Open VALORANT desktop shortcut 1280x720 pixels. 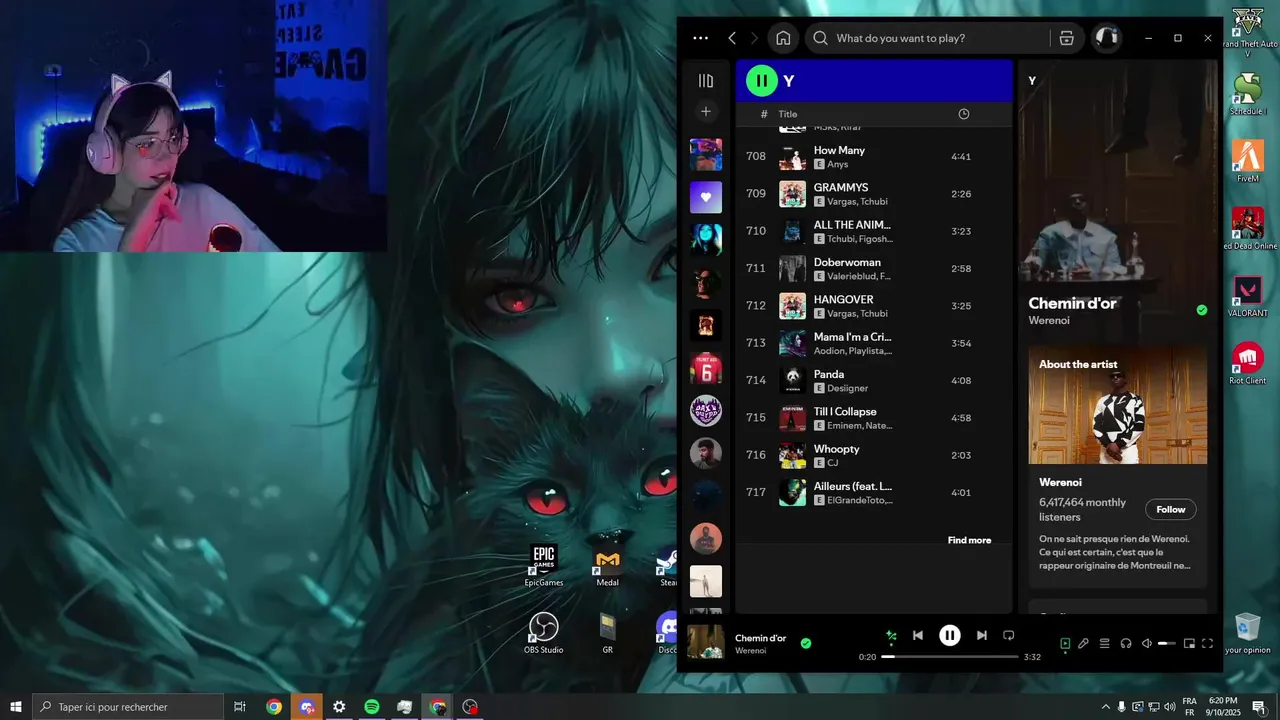(1248, 296)
